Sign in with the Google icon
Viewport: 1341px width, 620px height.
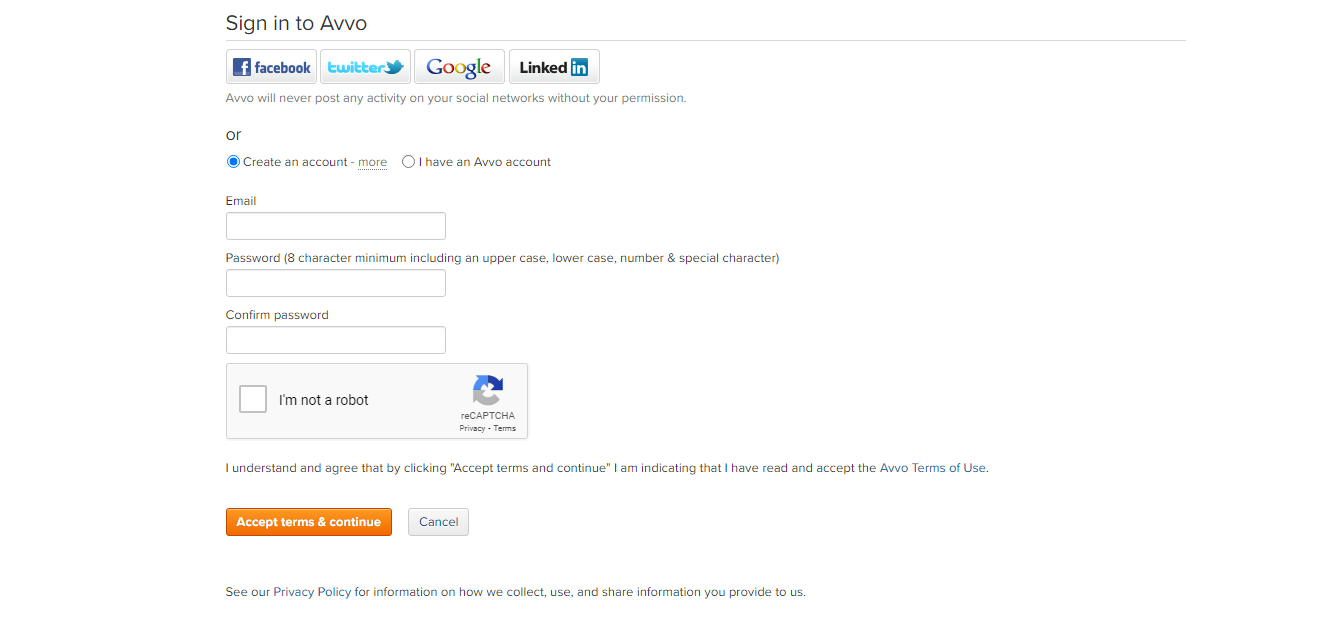(x=459, y=66)
